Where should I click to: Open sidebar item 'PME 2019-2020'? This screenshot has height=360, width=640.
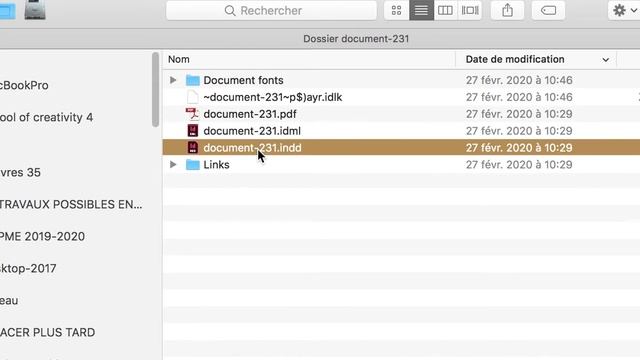42,236
